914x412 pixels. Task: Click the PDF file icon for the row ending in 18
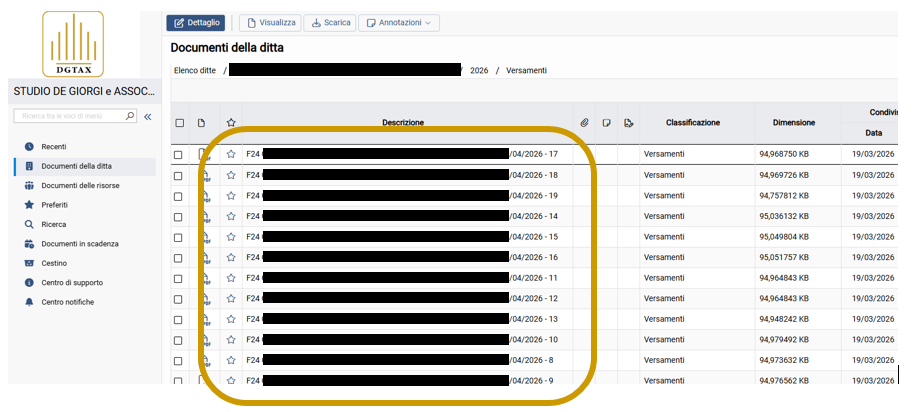click(x=205, y=175)
